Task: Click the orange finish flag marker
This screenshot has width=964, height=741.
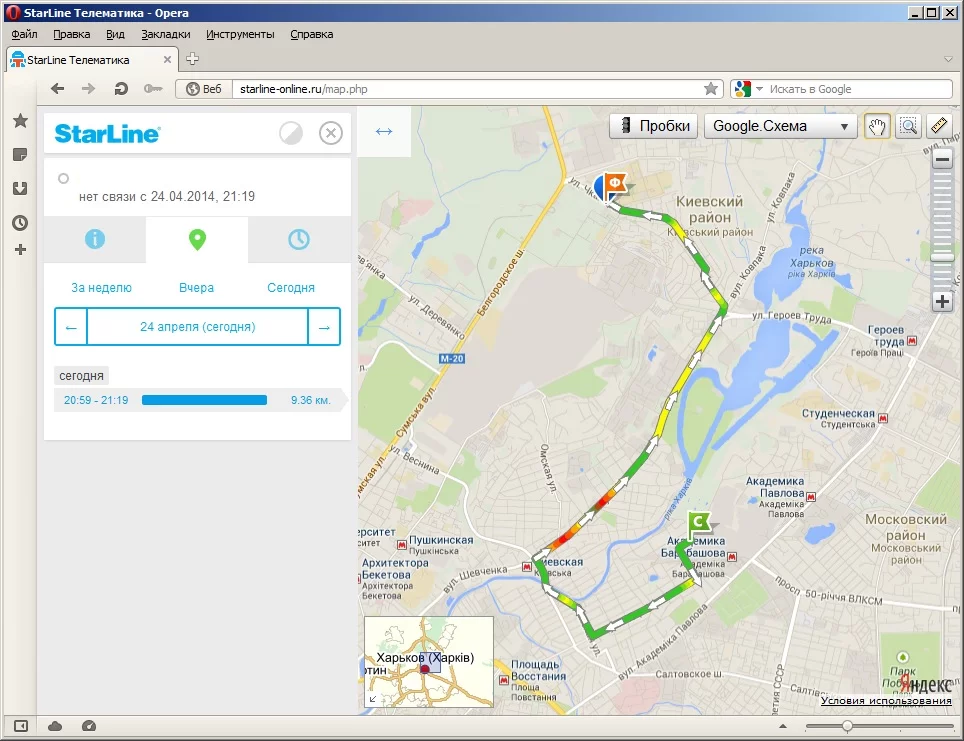Action: (615, 183)
